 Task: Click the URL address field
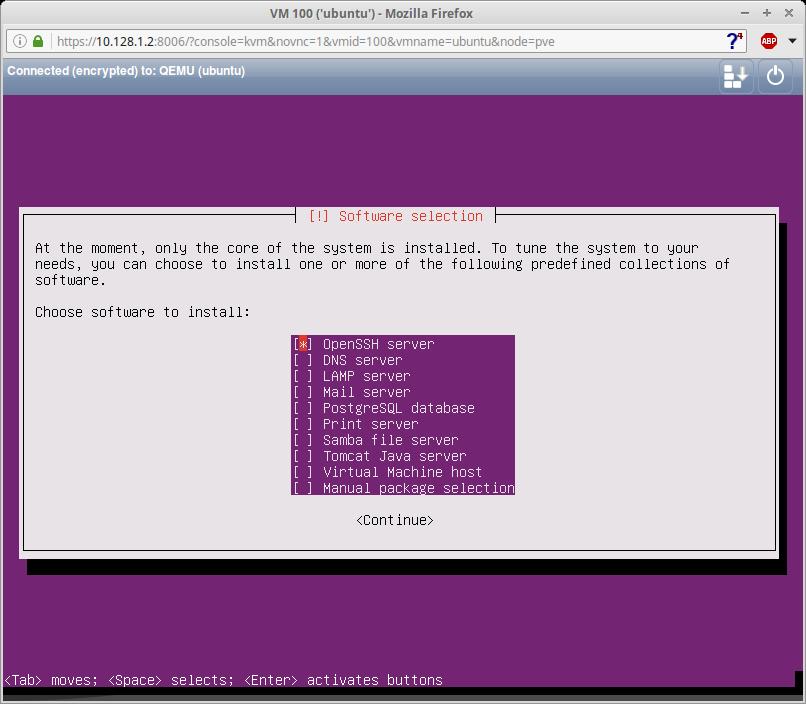(x=380, y=41)
